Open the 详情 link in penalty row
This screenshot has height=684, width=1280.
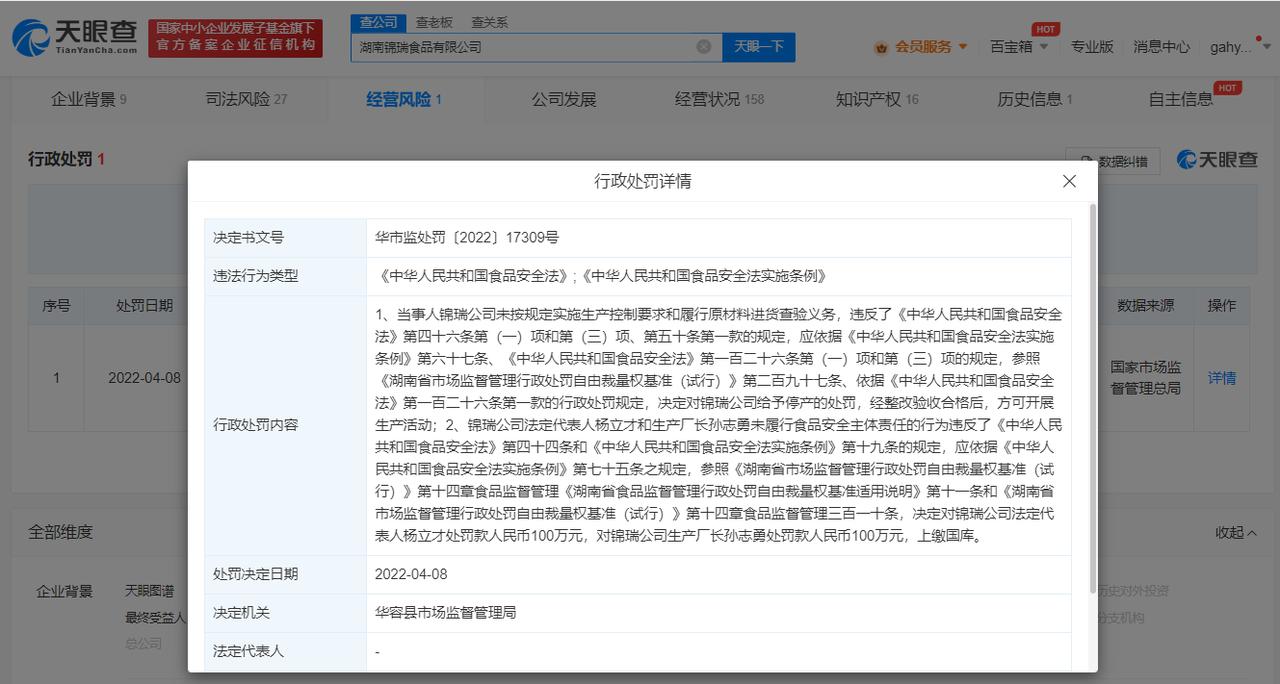coord(1221,378)
